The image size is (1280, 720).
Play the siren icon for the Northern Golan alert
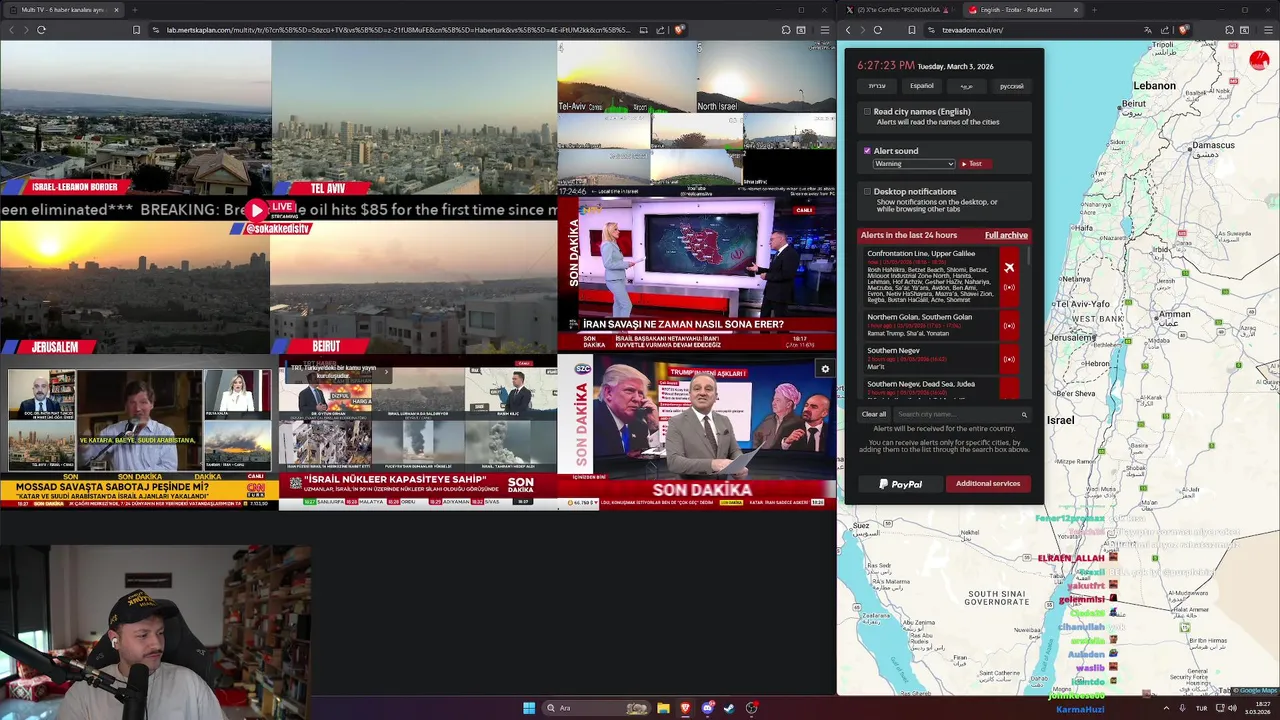pyautogui.click(x=1009, y=325)
